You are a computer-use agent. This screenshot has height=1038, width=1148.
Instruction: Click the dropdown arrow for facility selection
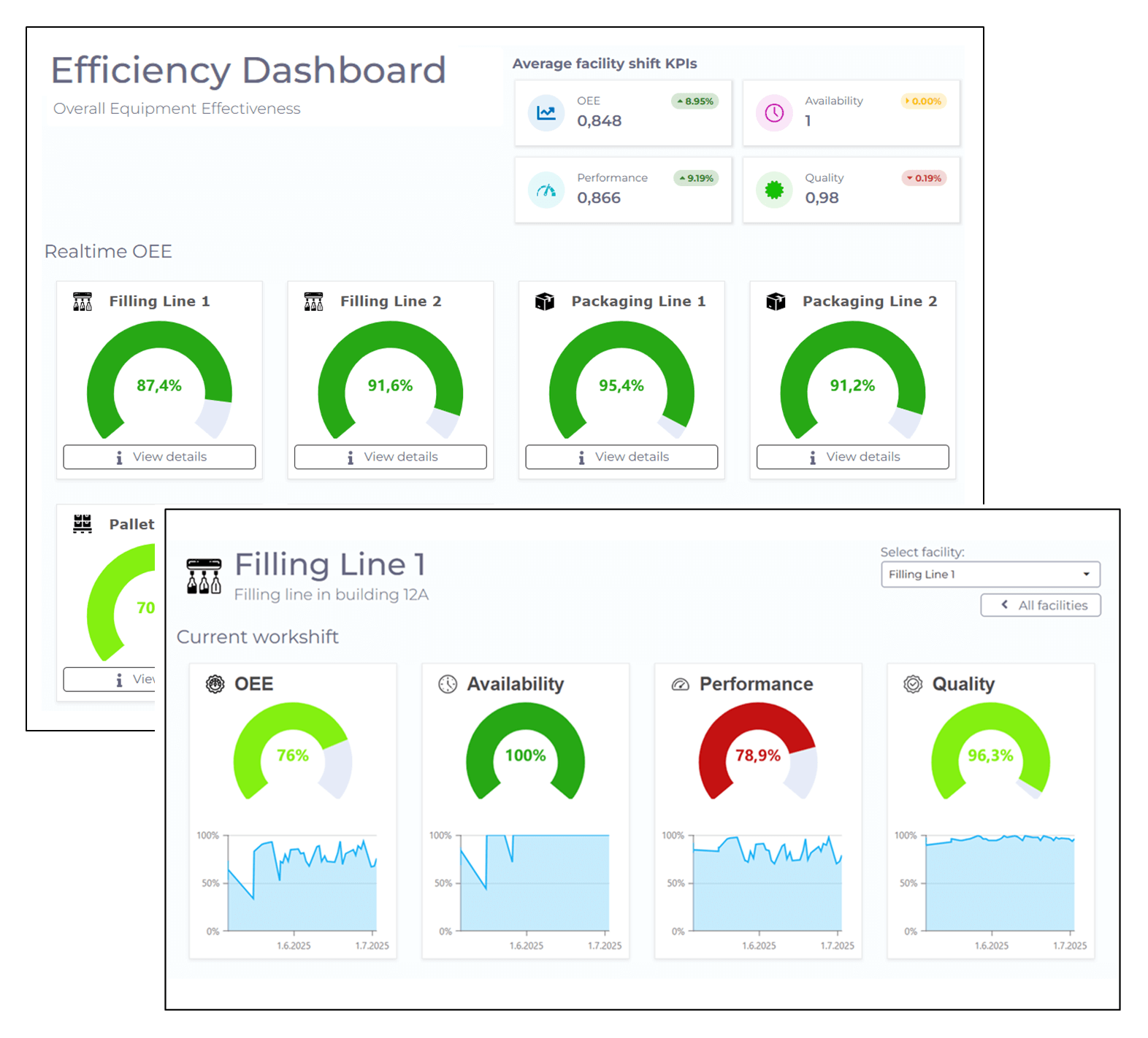[1086, 574]
